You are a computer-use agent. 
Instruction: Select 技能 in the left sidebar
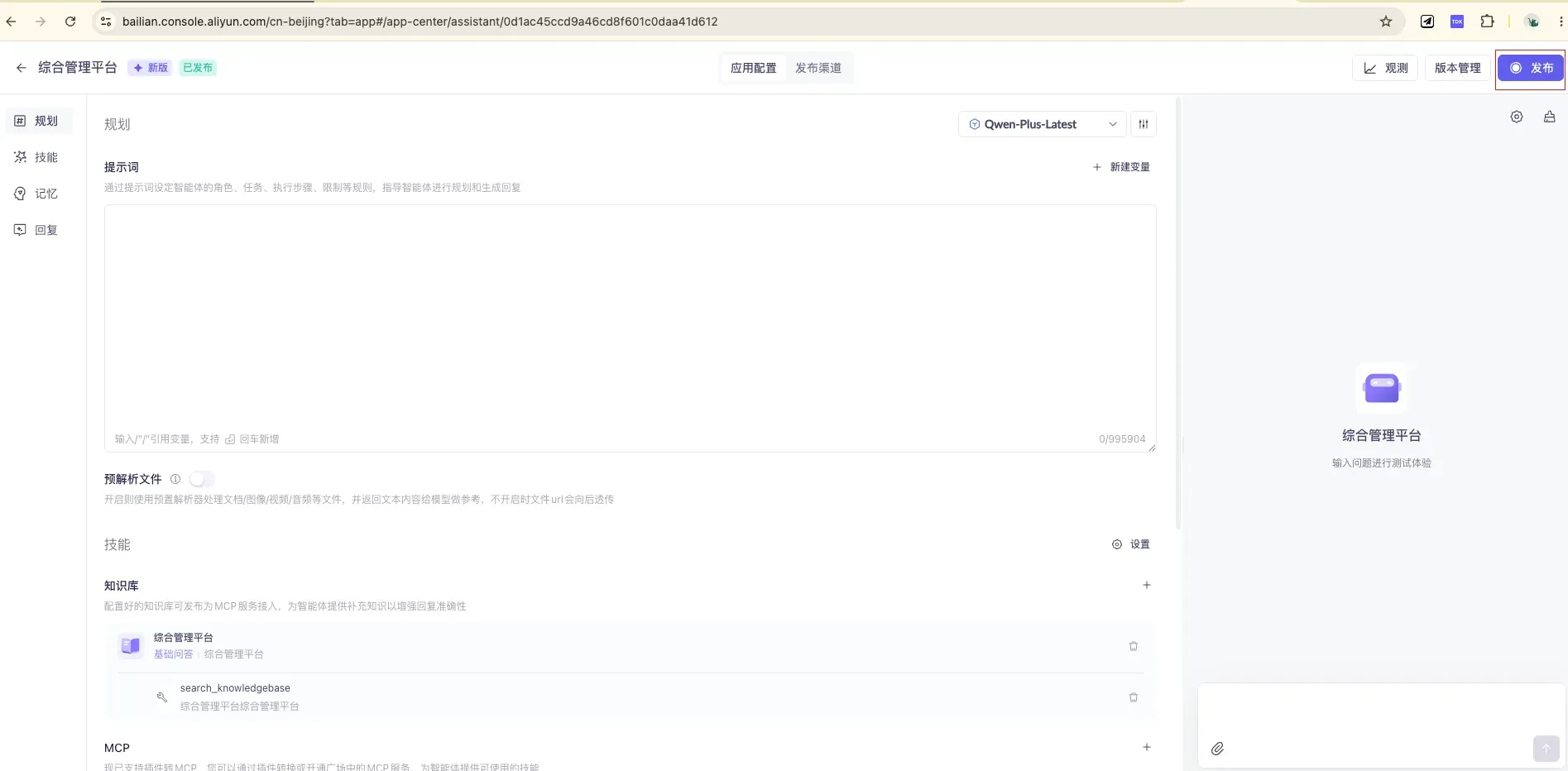tap(39, 157)
